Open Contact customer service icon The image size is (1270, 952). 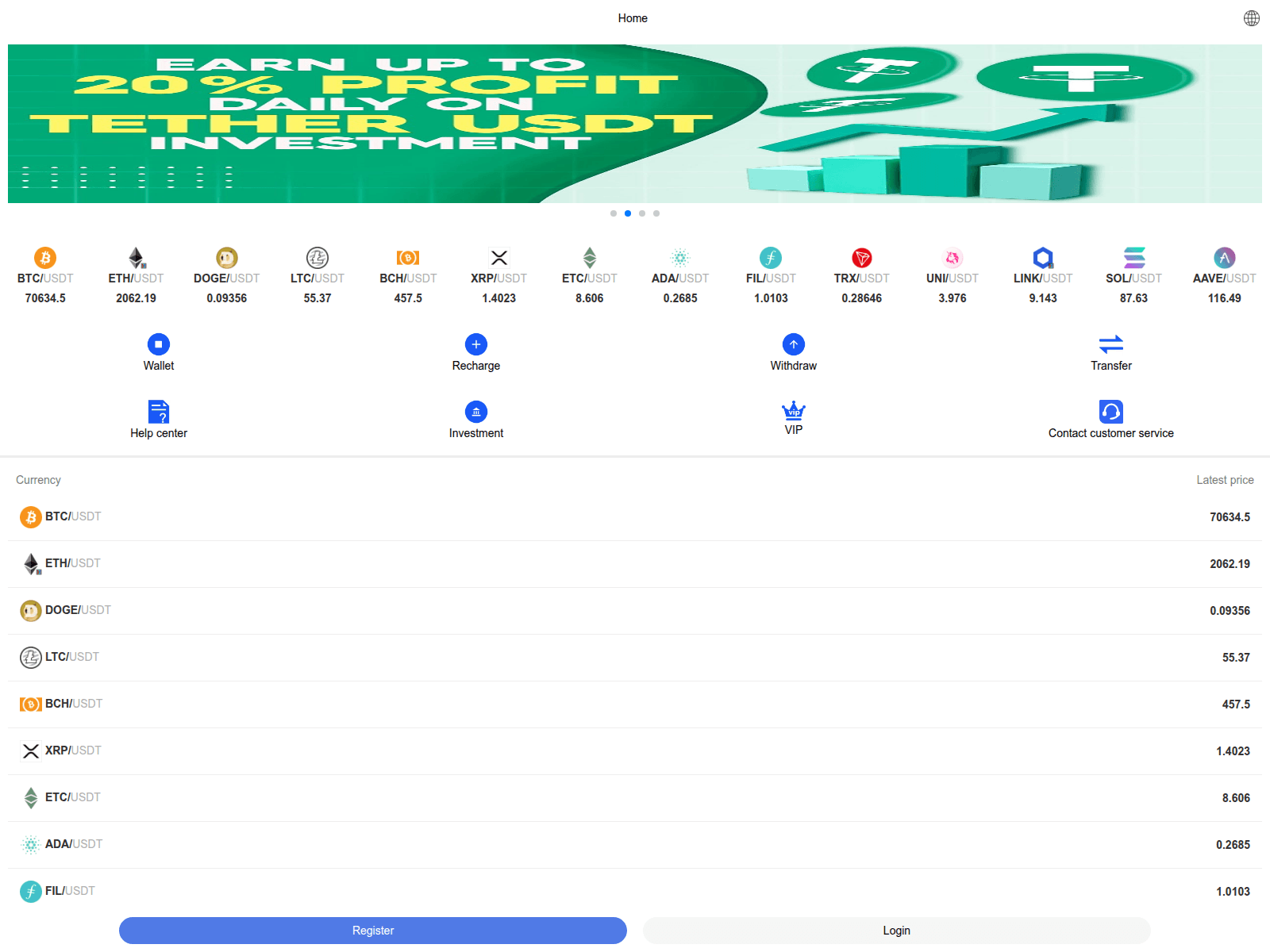click(x=1110, y=412)
